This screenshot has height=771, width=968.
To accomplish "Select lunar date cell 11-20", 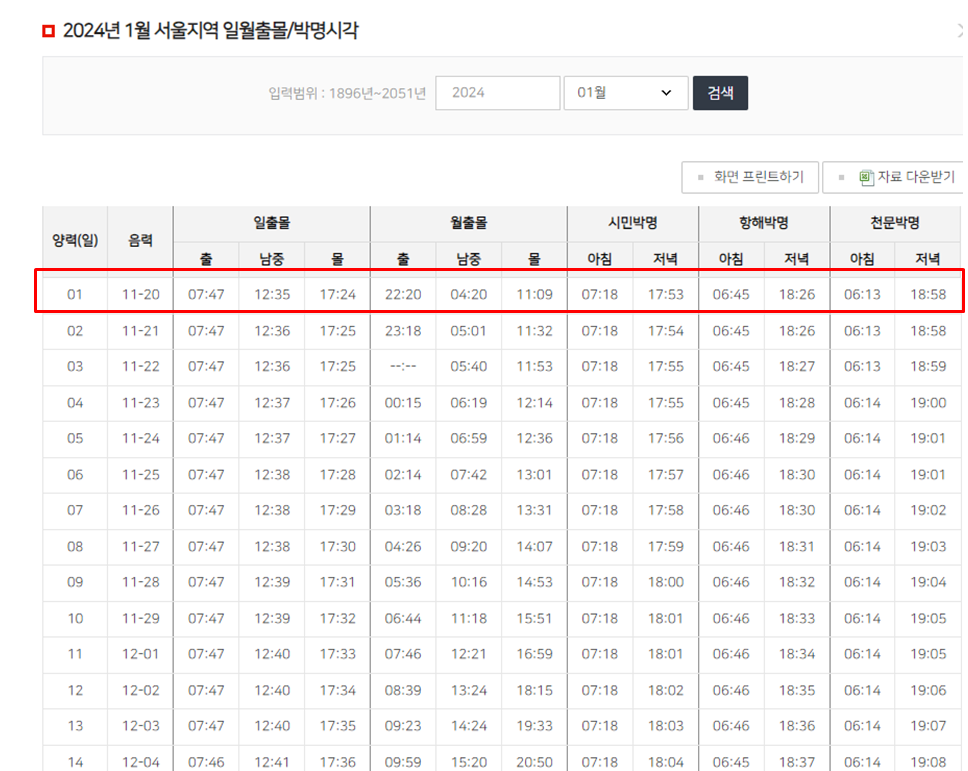I will point(141,294).
